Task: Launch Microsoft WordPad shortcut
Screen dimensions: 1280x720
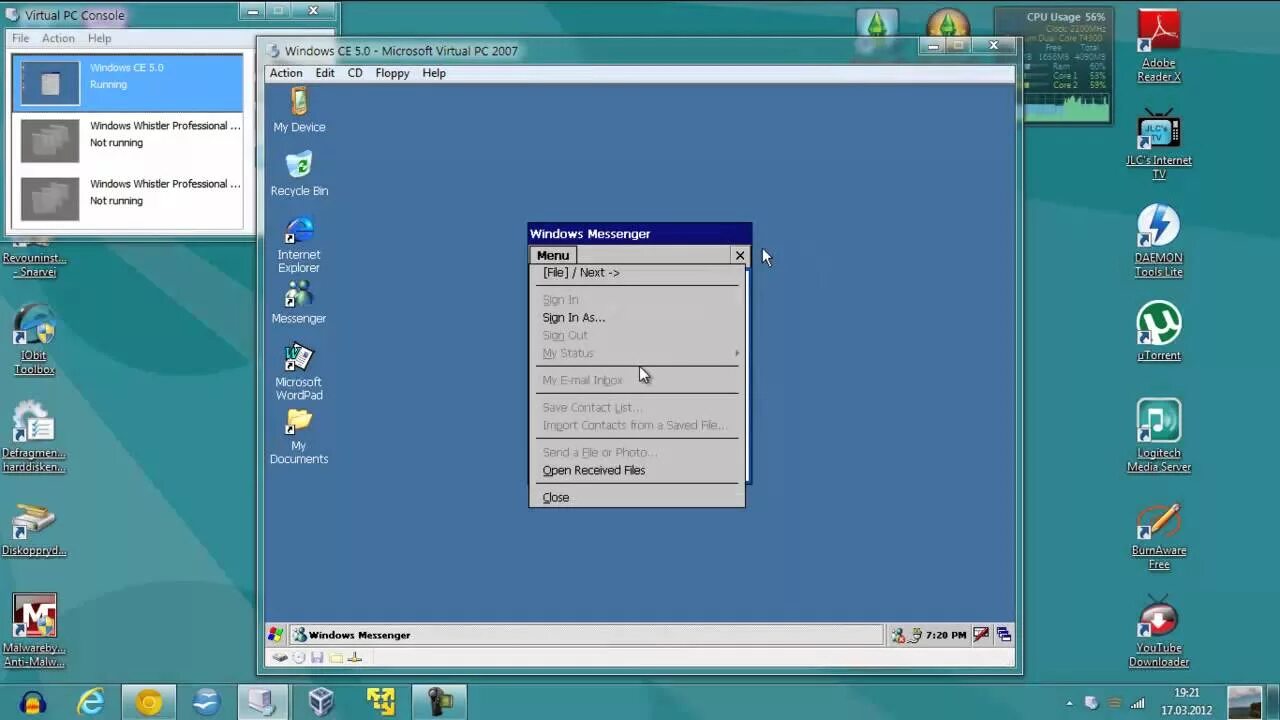Action: tap(299, 372)
